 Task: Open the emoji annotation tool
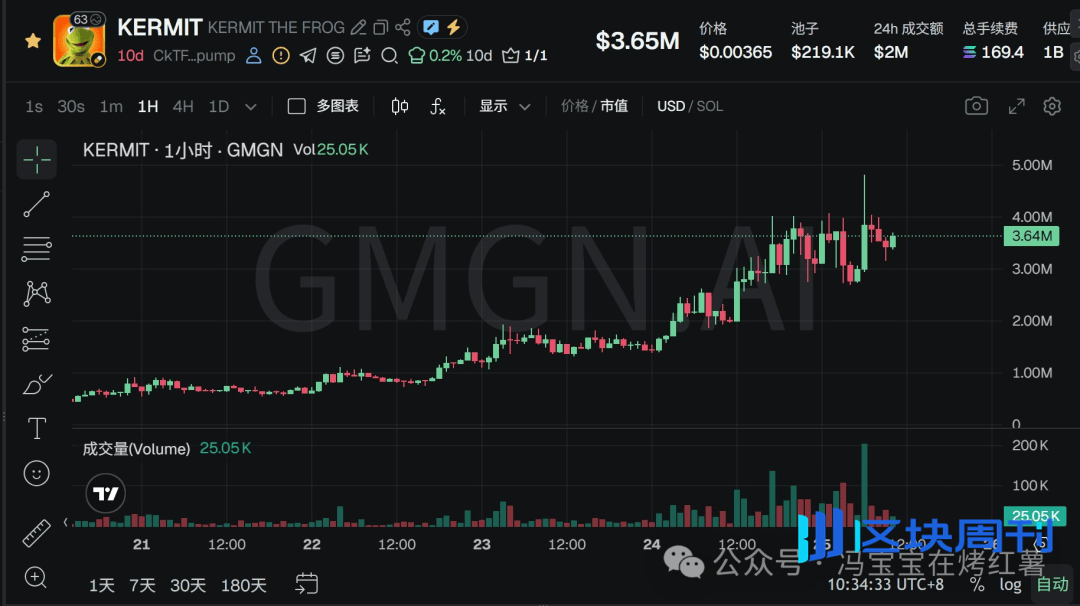click(x=37, y=473)
